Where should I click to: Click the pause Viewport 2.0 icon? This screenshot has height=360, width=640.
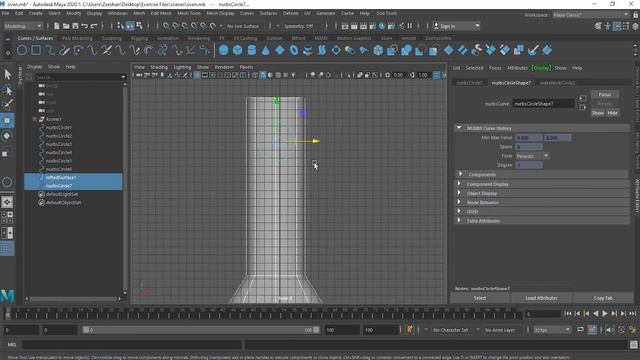(410, 26)
